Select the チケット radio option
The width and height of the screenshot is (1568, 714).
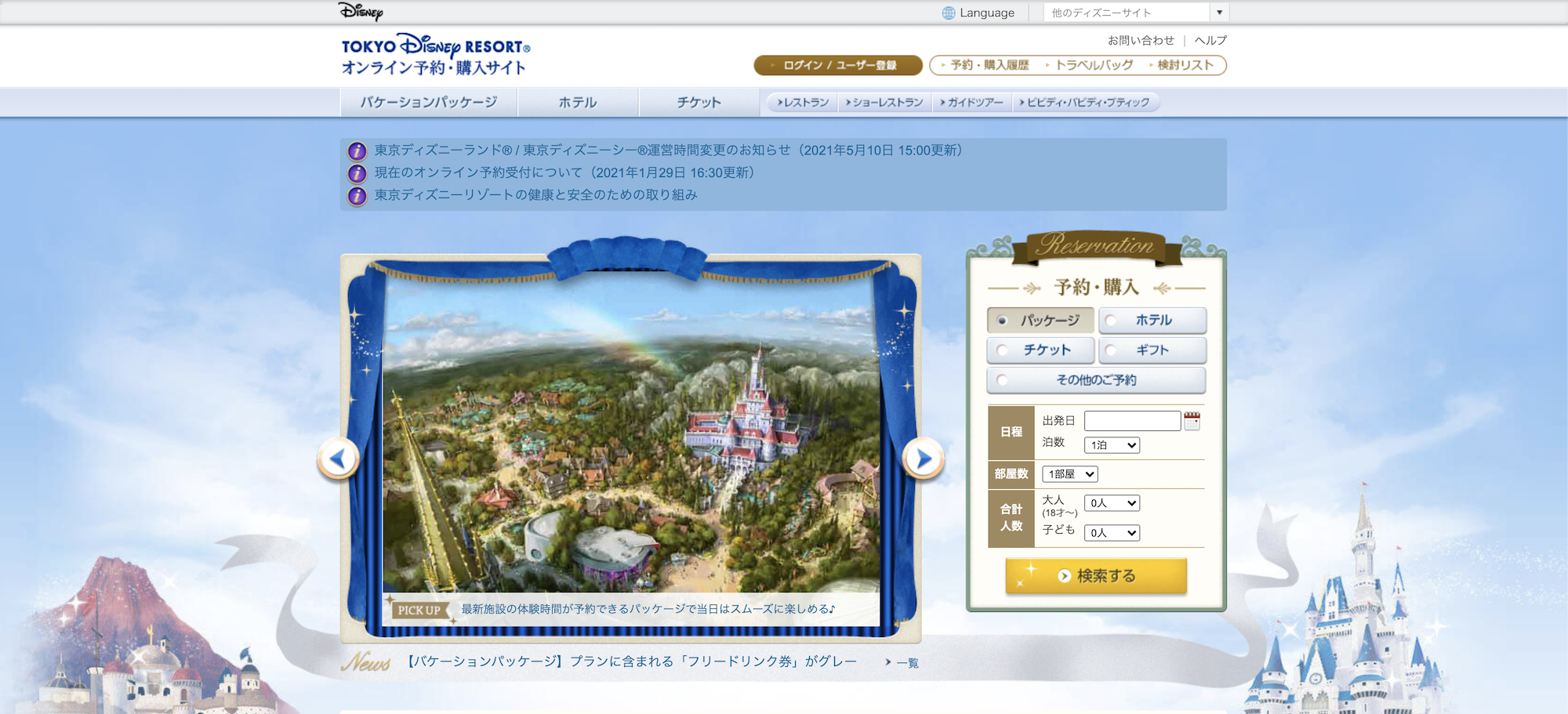pos(1040,350)
